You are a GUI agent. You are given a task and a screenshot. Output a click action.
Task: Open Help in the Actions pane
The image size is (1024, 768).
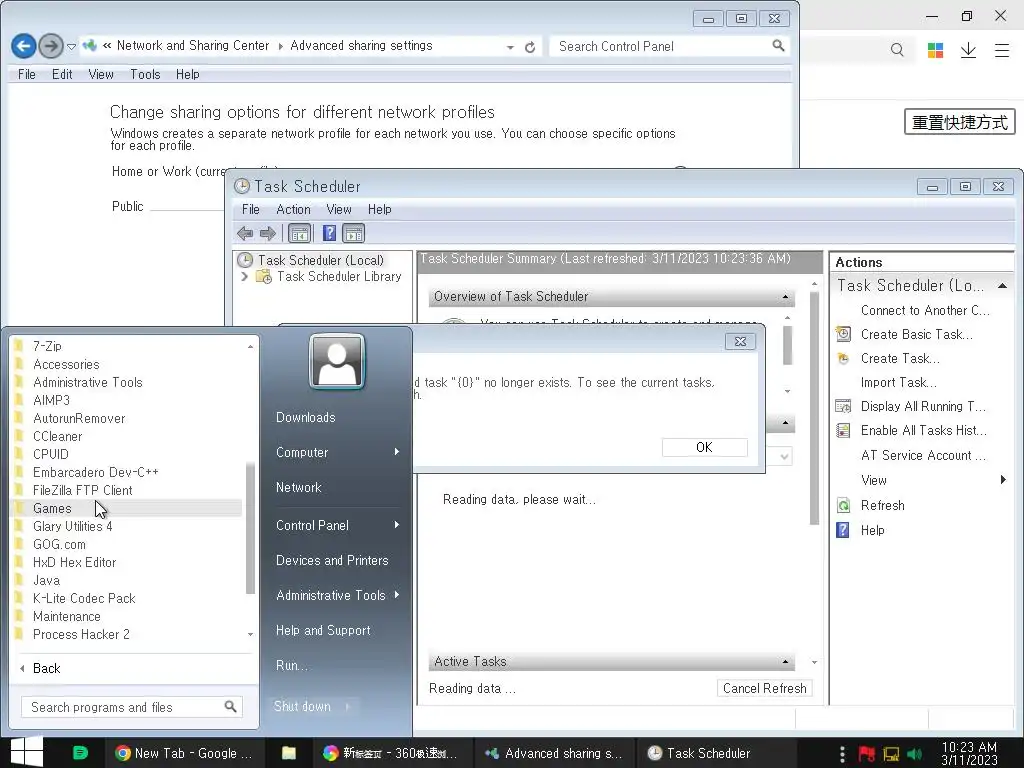pyautogui.click(x=872, y=530)
